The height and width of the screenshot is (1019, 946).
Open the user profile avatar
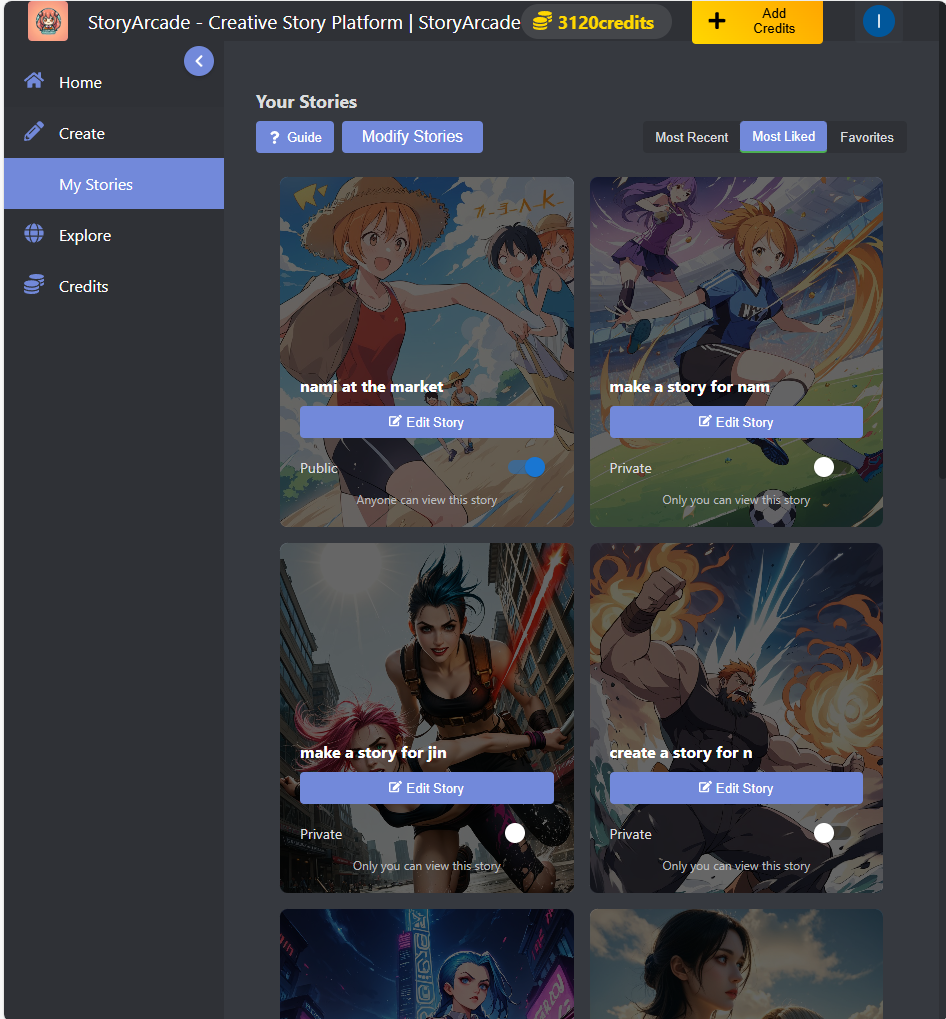(878, 21)
